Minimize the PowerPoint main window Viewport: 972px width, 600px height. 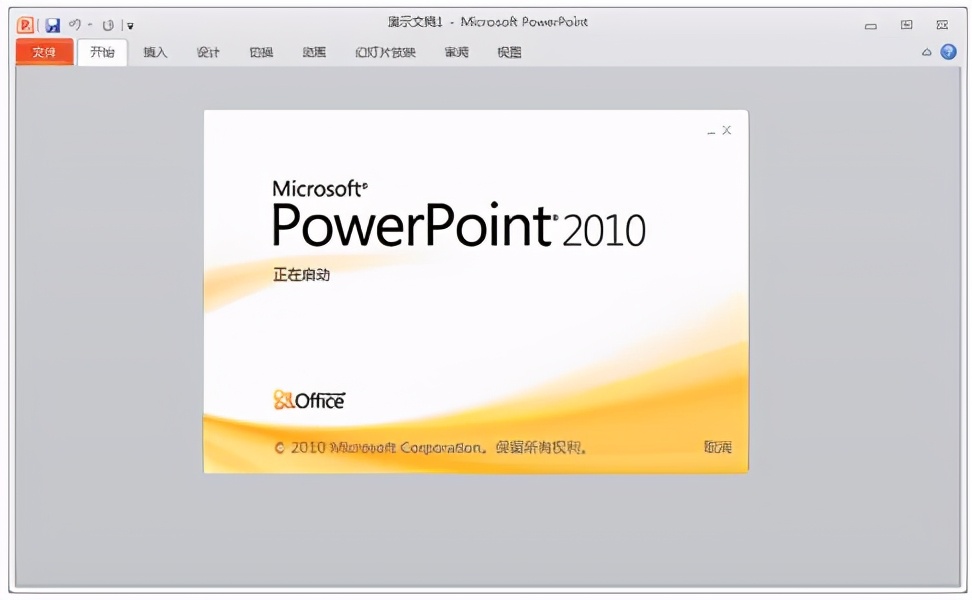click(x=871, y=25)
